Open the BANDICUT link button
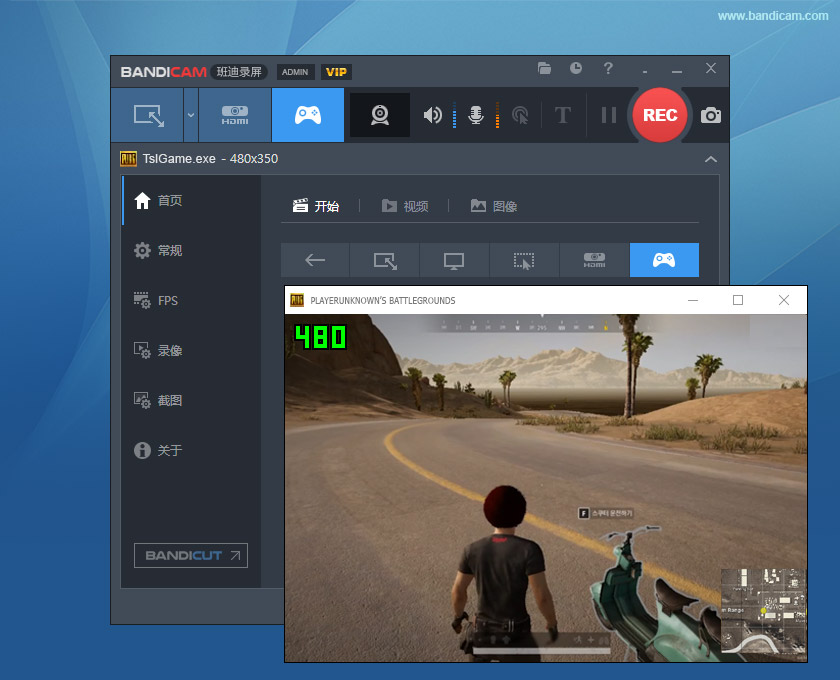This screenshot has width=840, height=680. (x=191, y=556)
